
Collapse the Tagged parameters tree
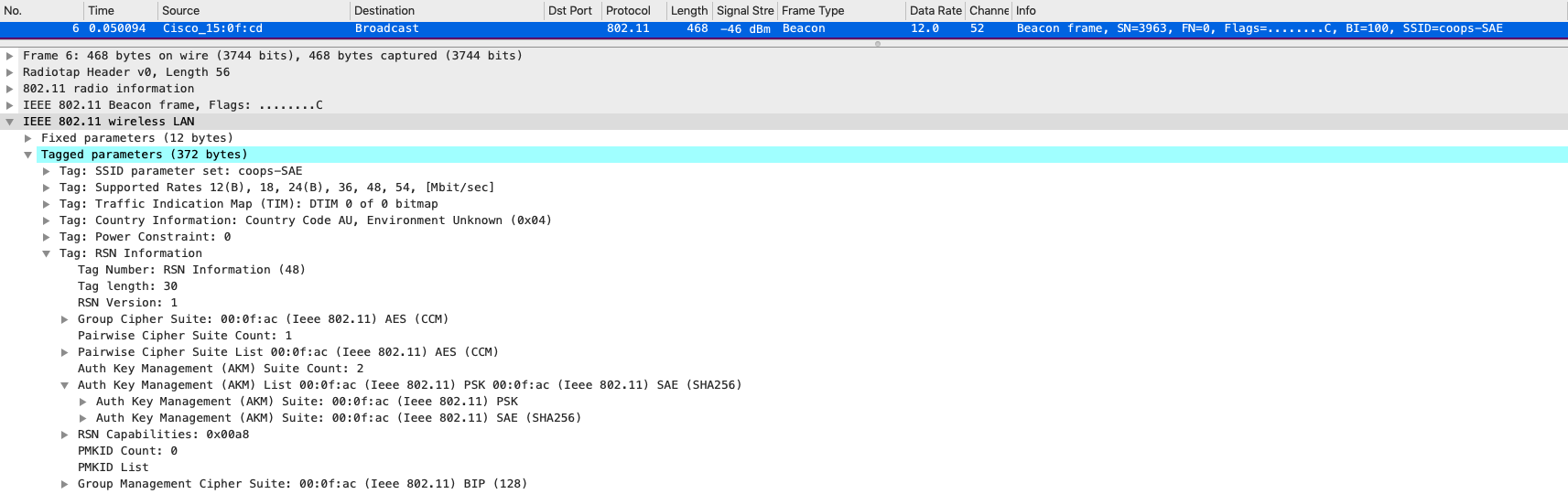(28, 155)
